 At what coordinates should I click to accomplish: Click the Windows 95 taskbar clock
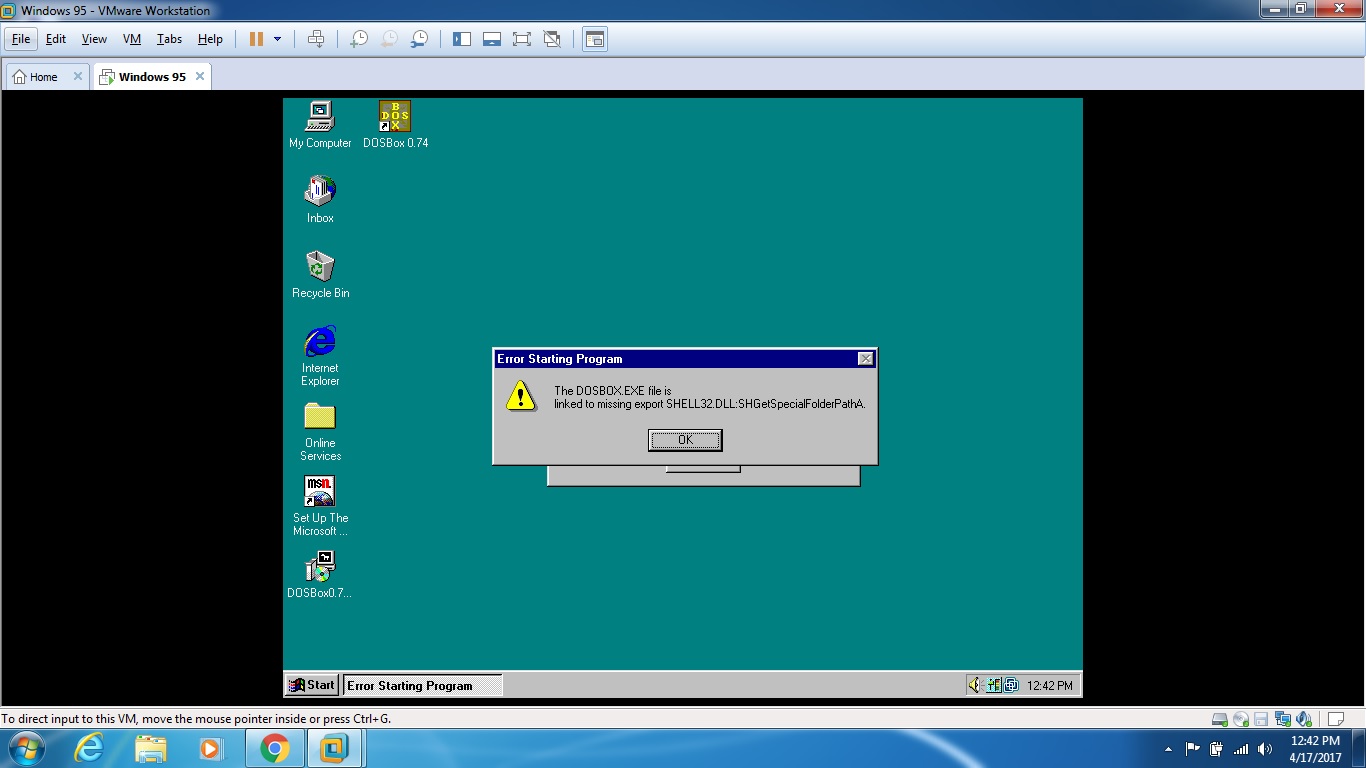pyautogui.click(x=1050, y=686)
